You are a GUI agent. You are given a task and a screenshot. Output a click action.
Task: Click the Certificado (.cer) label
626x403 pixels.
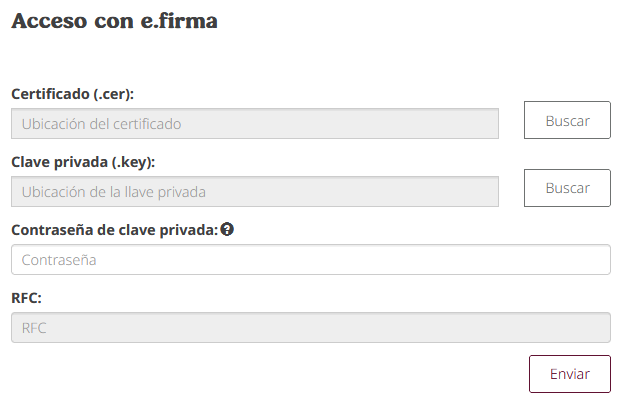coord(73,94)
